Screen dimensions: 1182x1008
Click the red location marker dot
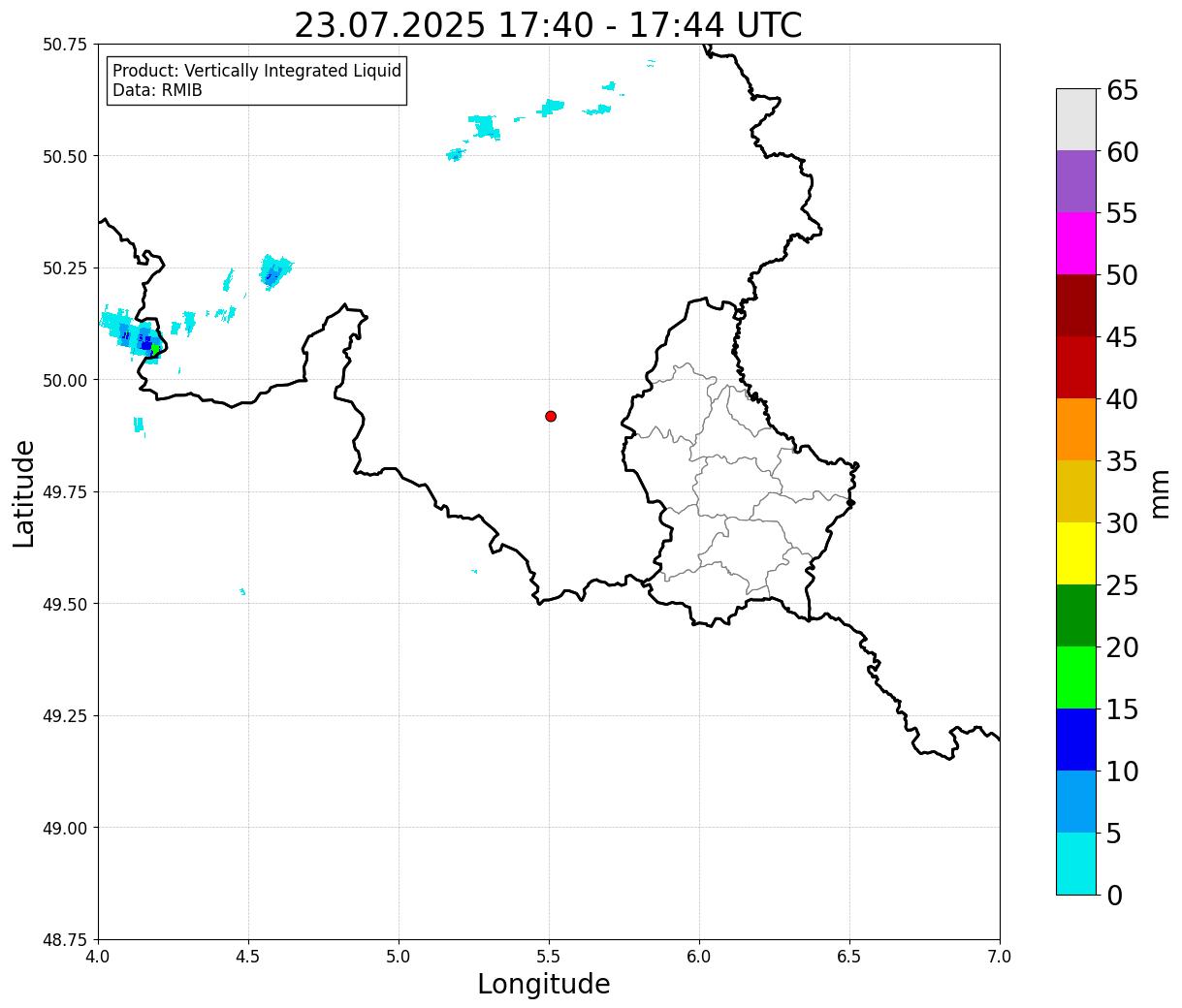click(x=551, y=416)
